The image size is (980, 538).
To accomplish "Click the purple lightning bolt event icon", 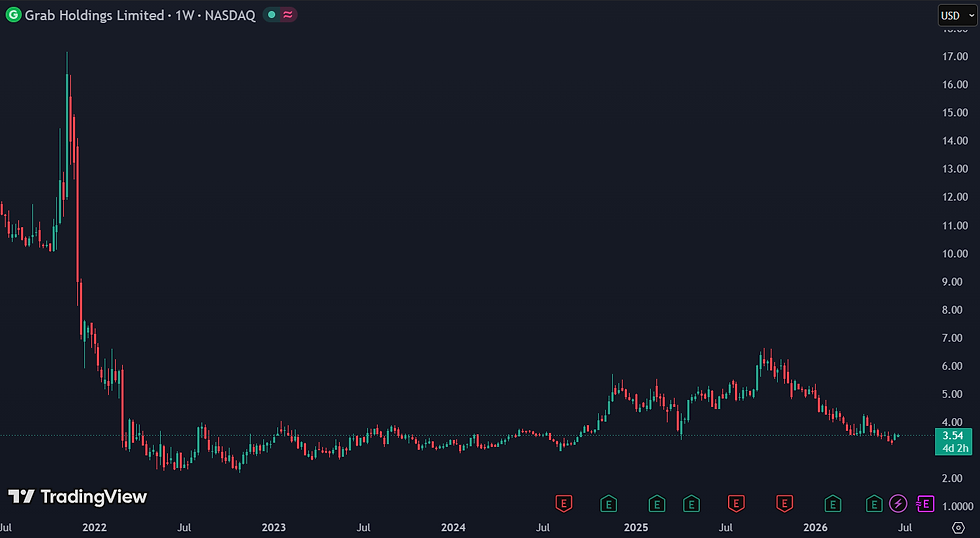I will pos(898,503).
